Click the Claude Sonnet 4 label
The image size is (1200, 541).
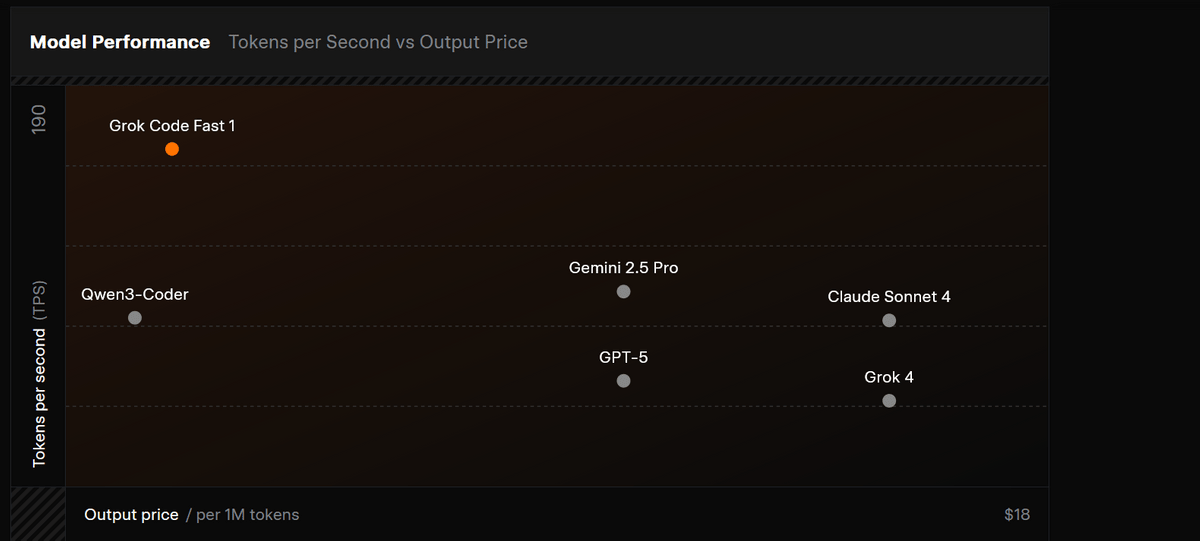pos(889,297)
